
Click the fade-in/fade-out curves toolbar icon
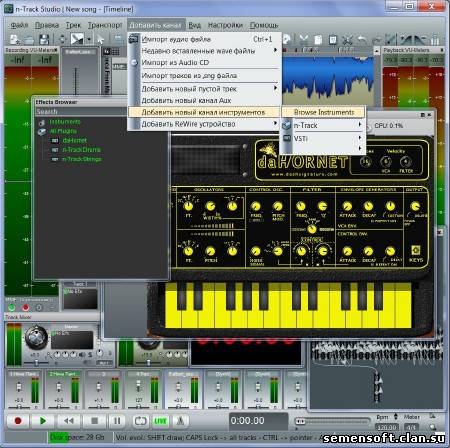click(x=413, y=40)
